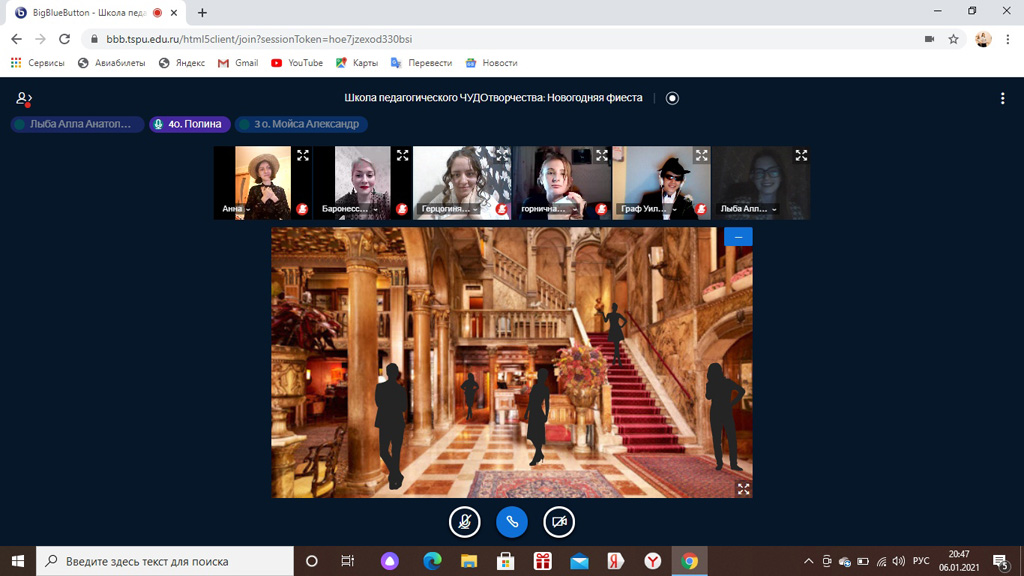The width and height of the screenshot is (1024, 576).
Task: Open the three-dot options menu
Action: point(1002,98)
